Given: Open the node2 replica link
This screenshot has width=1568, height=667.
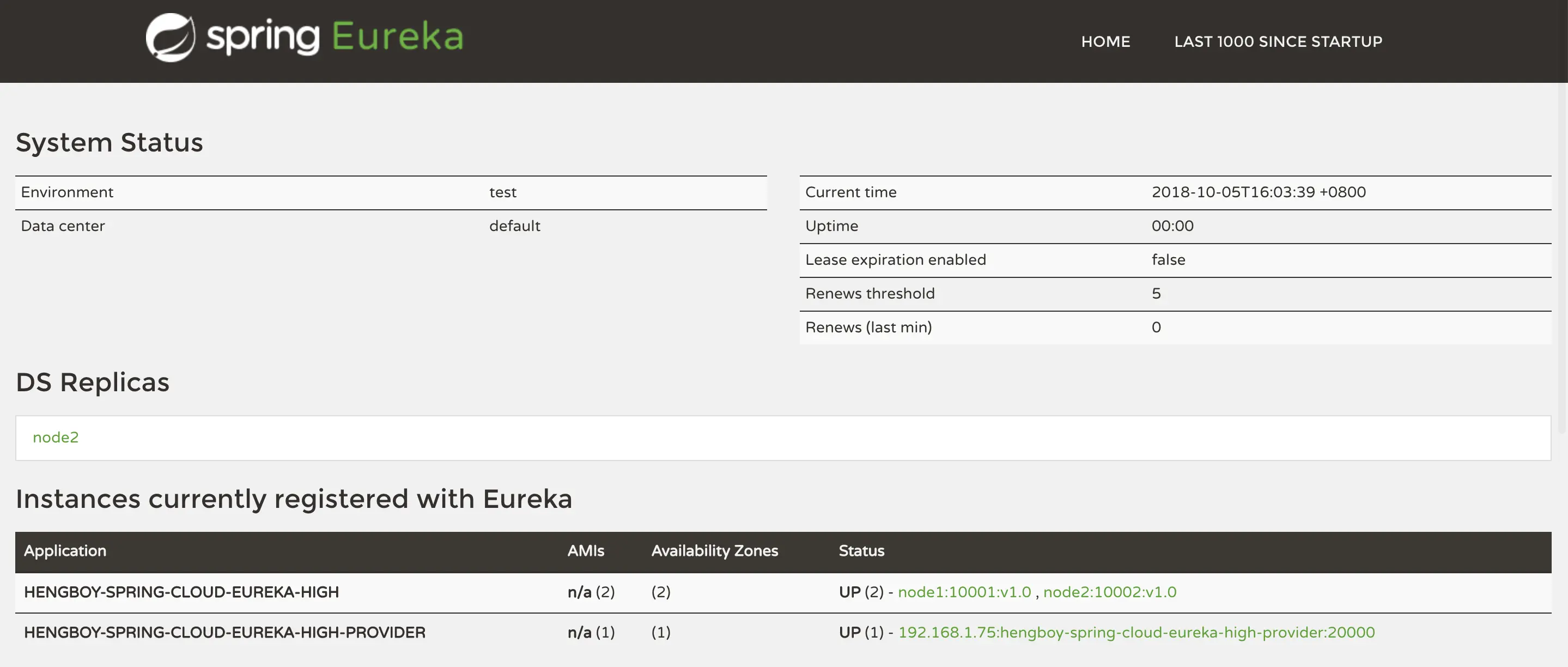Looking at the screenshot, I should [56, 438].
